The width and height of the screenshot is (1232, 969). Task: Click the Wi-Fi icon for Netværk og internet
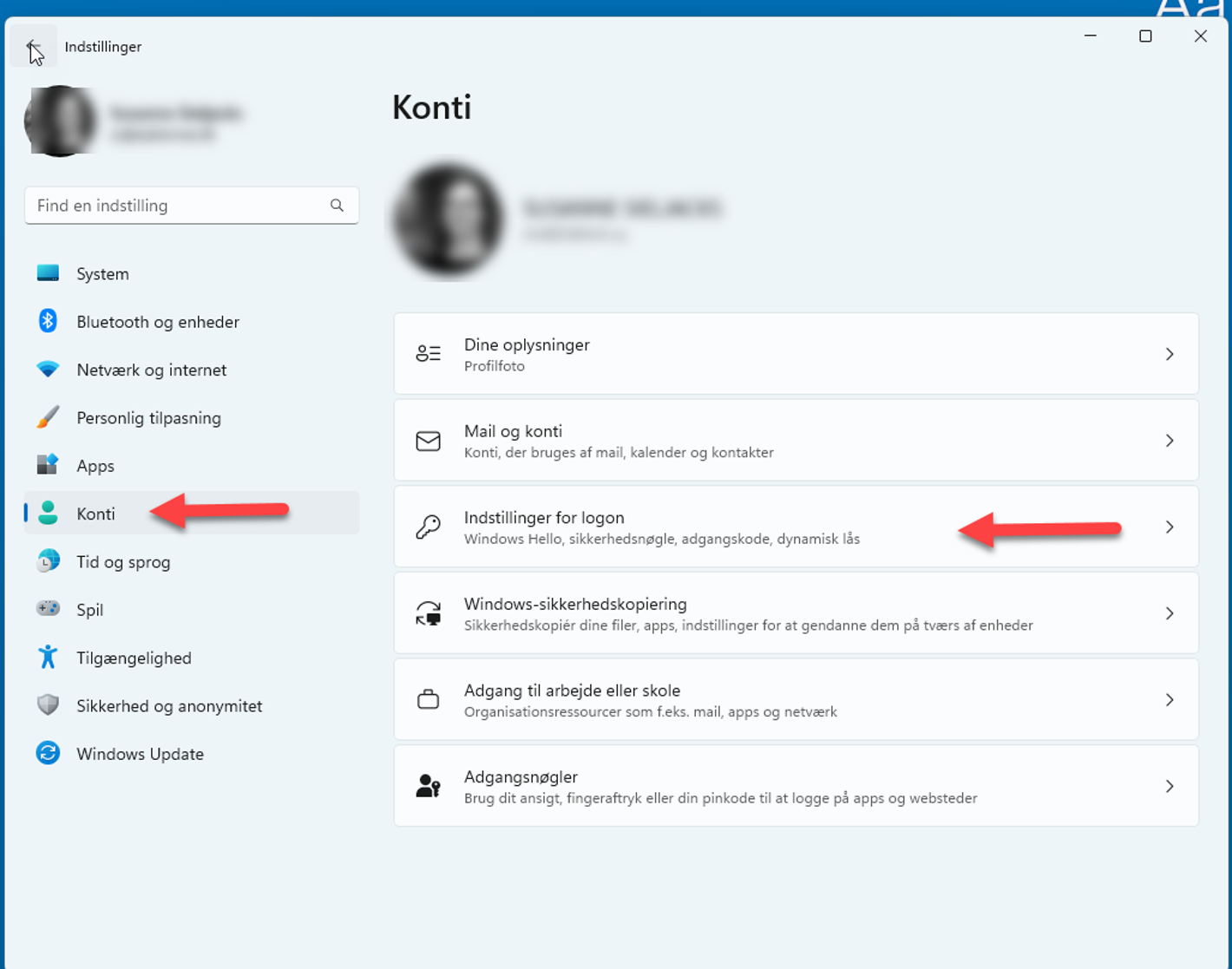pyautogui.click(x=48, y=370)
